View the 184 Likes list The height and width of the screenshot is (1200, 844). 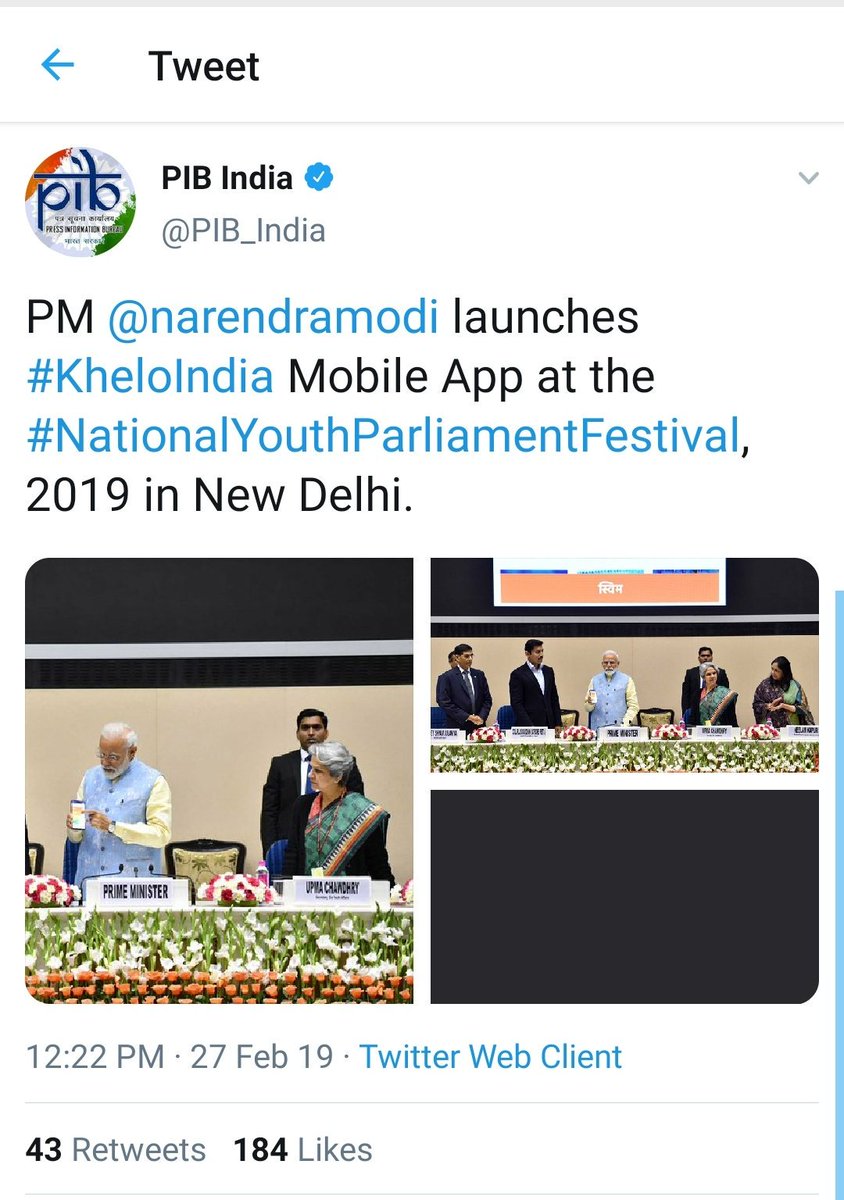click(303, 1150)
